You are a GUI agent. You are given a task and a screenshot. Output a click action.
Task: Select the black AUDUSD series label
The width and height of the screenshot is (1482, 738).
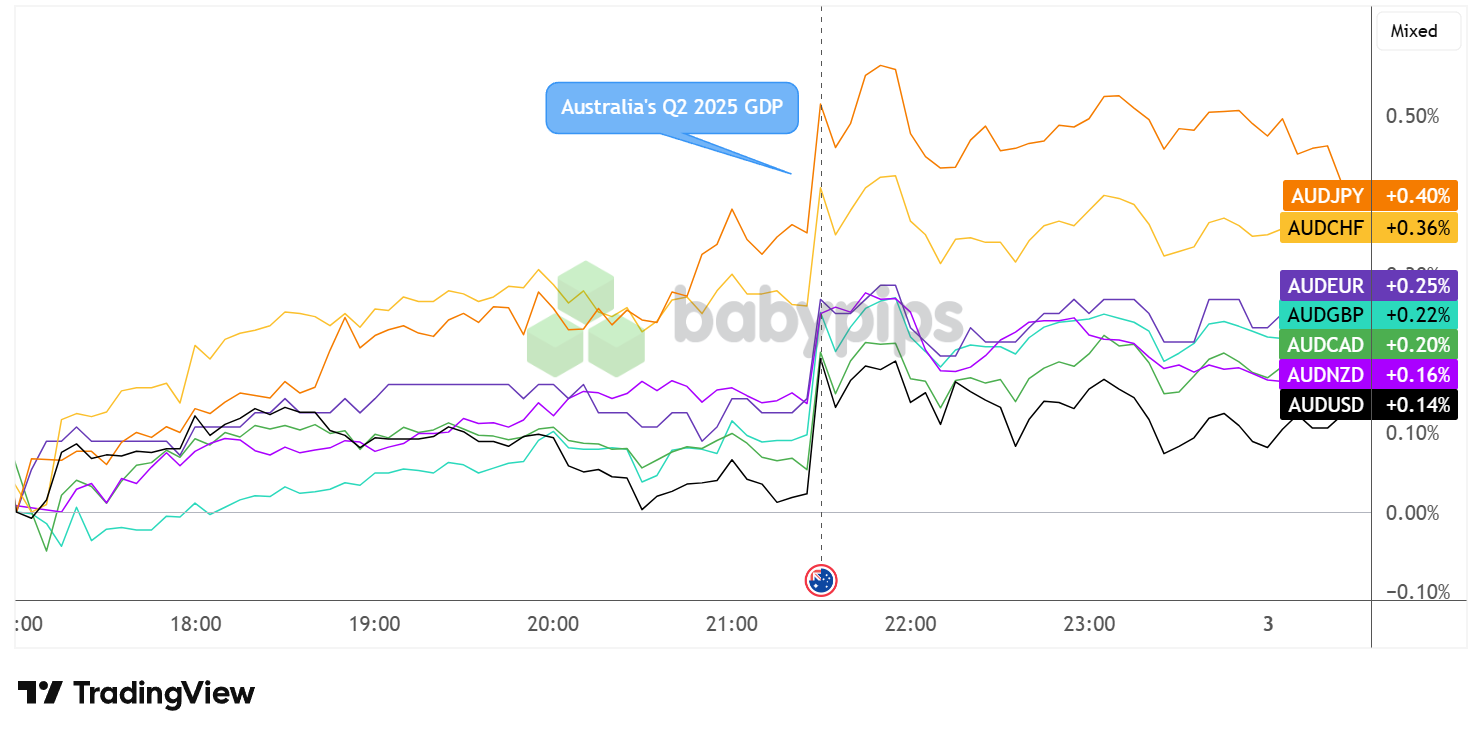click(x=1326, y=405)
